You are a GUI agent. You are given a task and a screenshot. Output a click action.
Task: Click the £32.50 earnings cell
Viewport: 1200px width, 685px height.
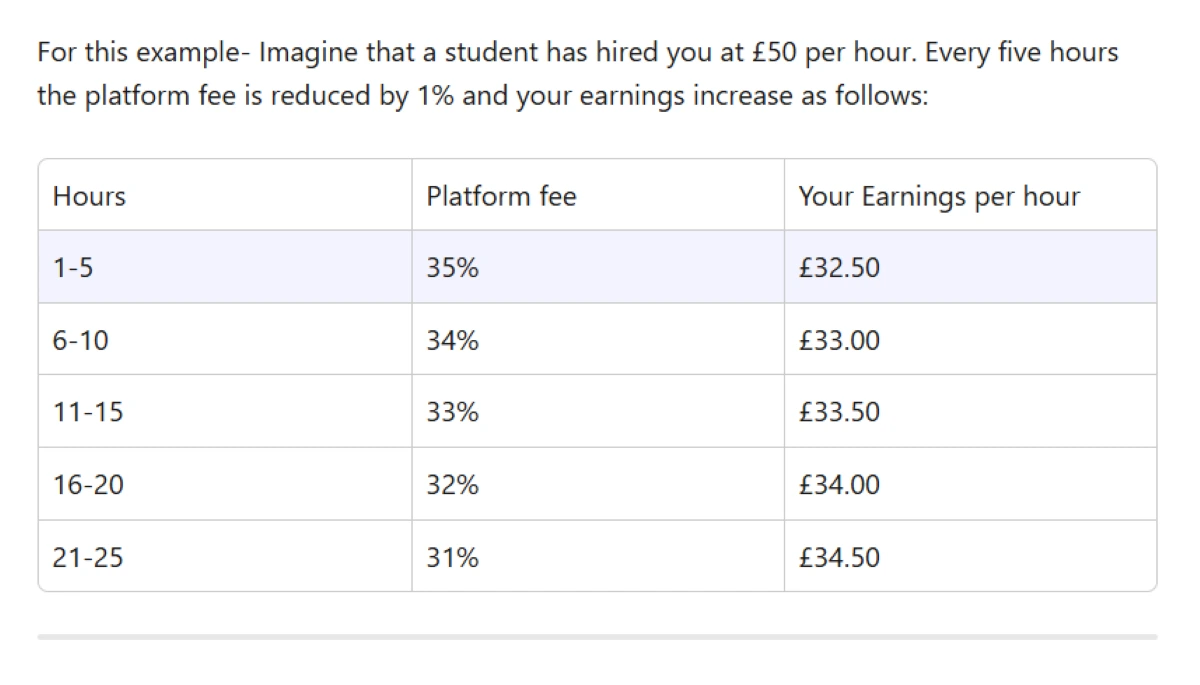pos(840,268)
